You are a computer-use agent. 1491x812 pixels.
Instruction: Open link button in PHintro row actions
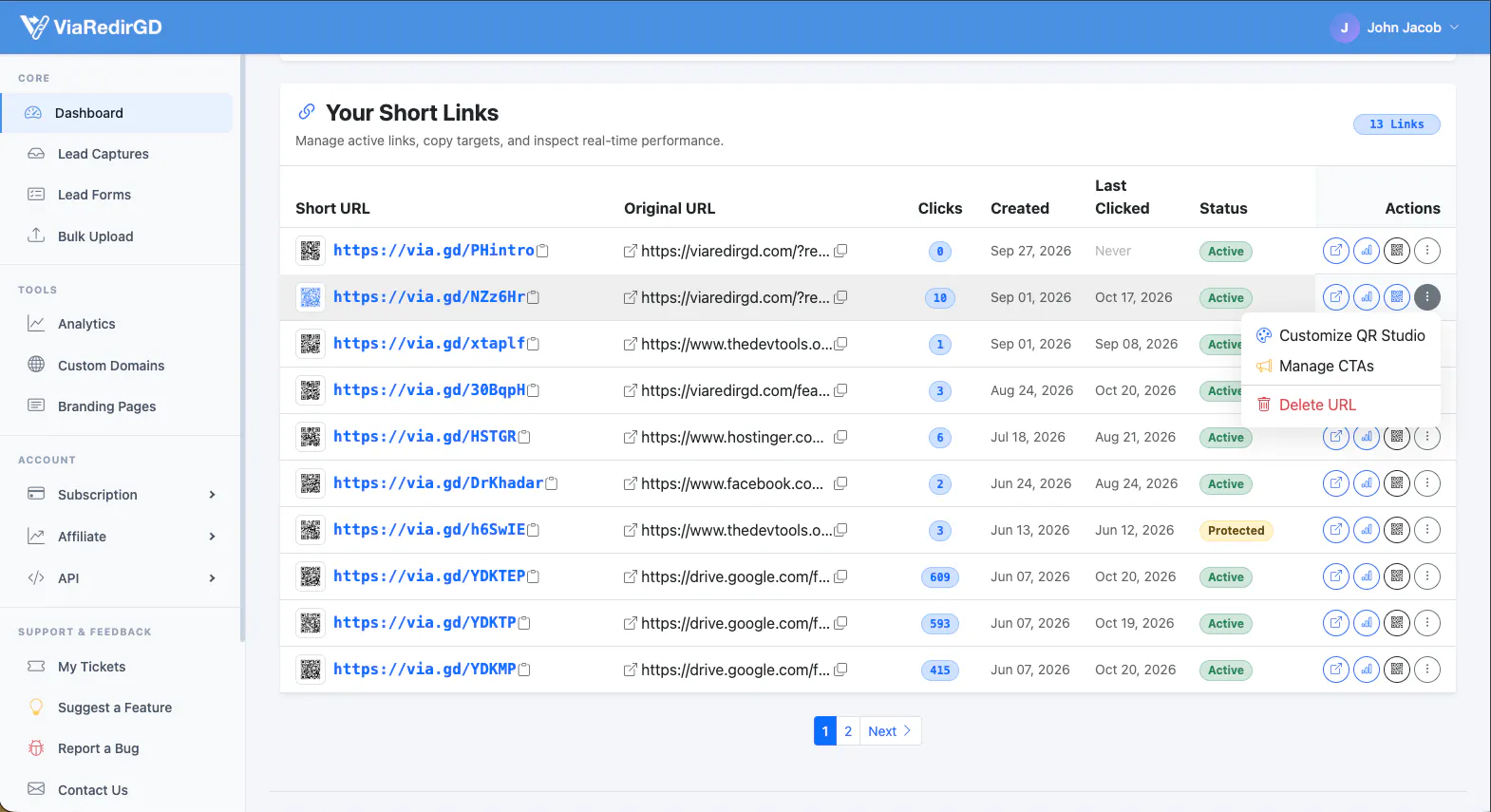click(1336, 251)
